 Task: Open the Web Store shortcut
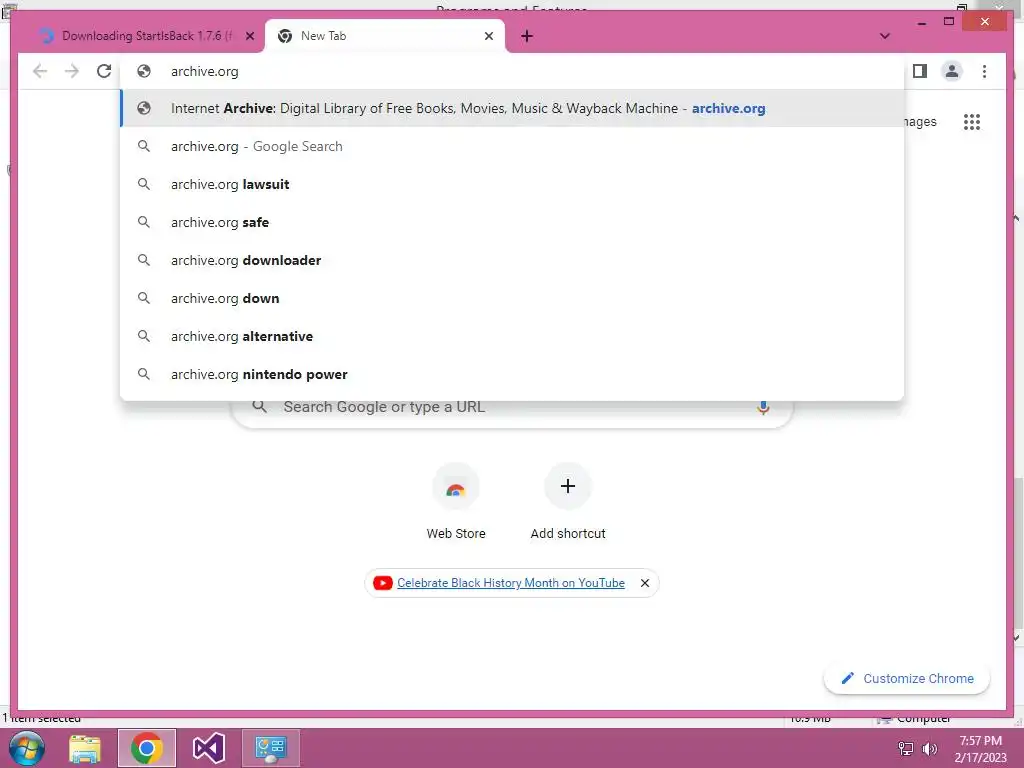pos(456,502)
